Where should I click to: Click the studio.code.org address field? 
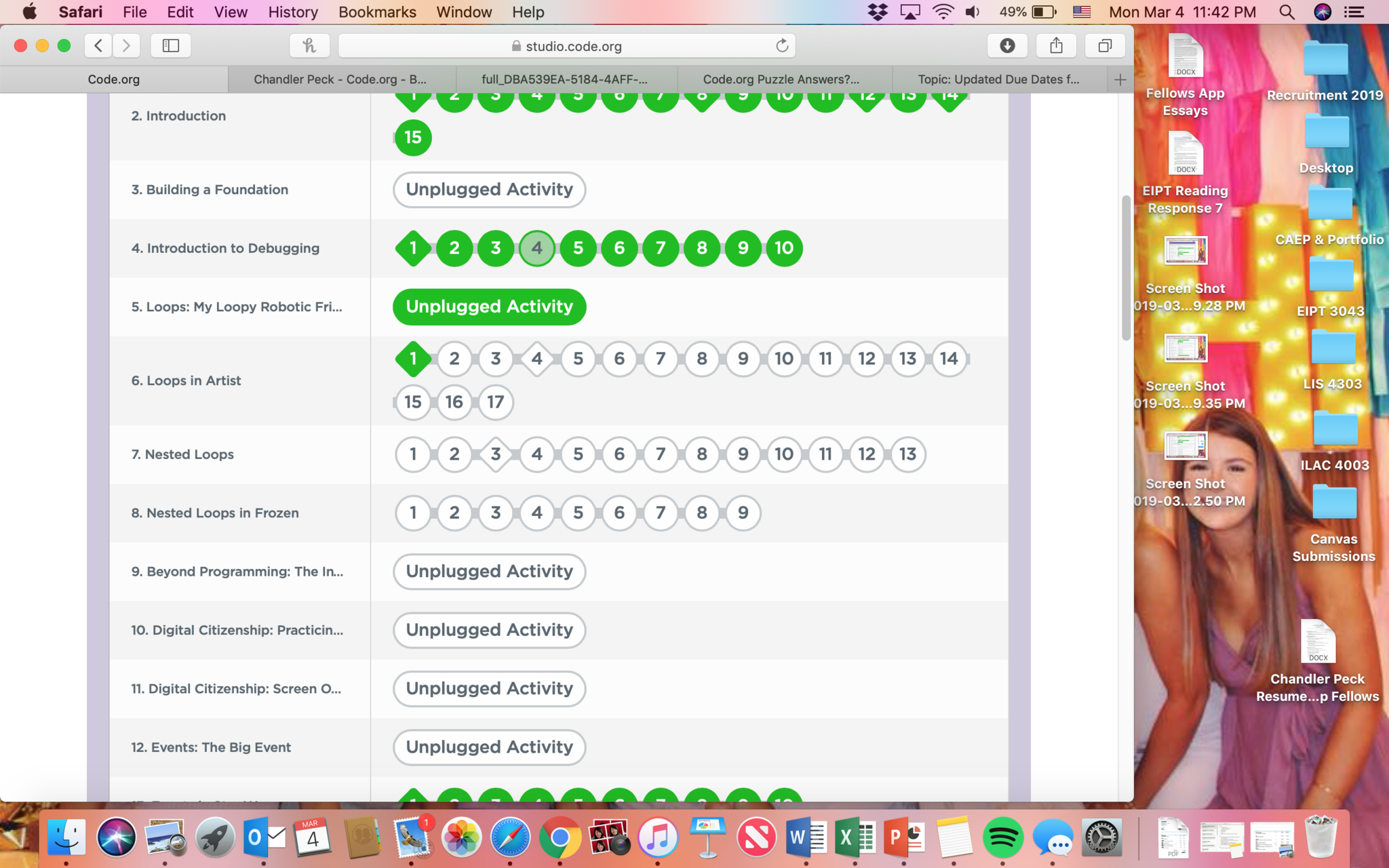pyautogui.click(x=567, y=45)
